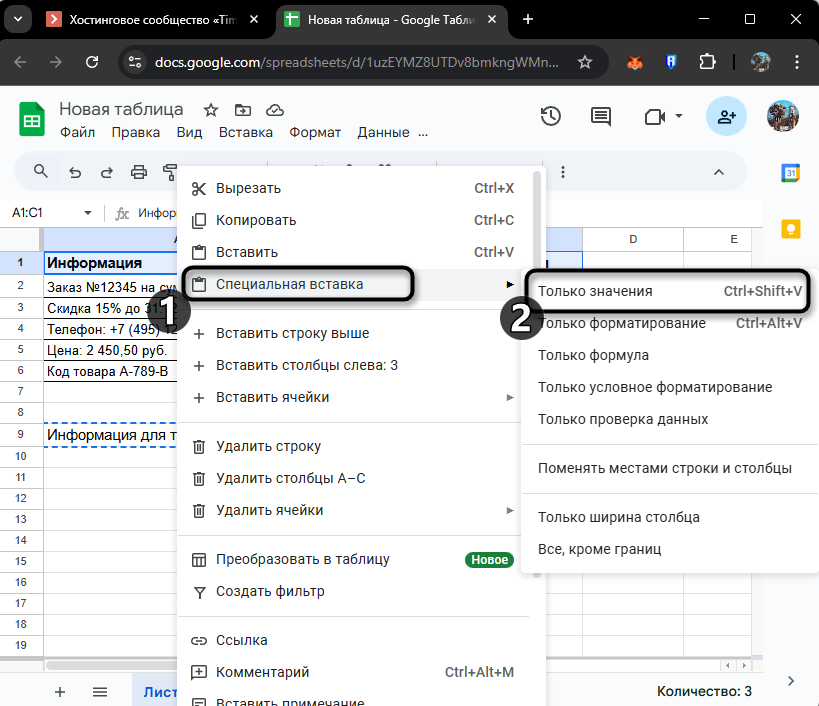Select Только форматирование paste option
Screen dimensions: 819x706
tap(670, 323)
